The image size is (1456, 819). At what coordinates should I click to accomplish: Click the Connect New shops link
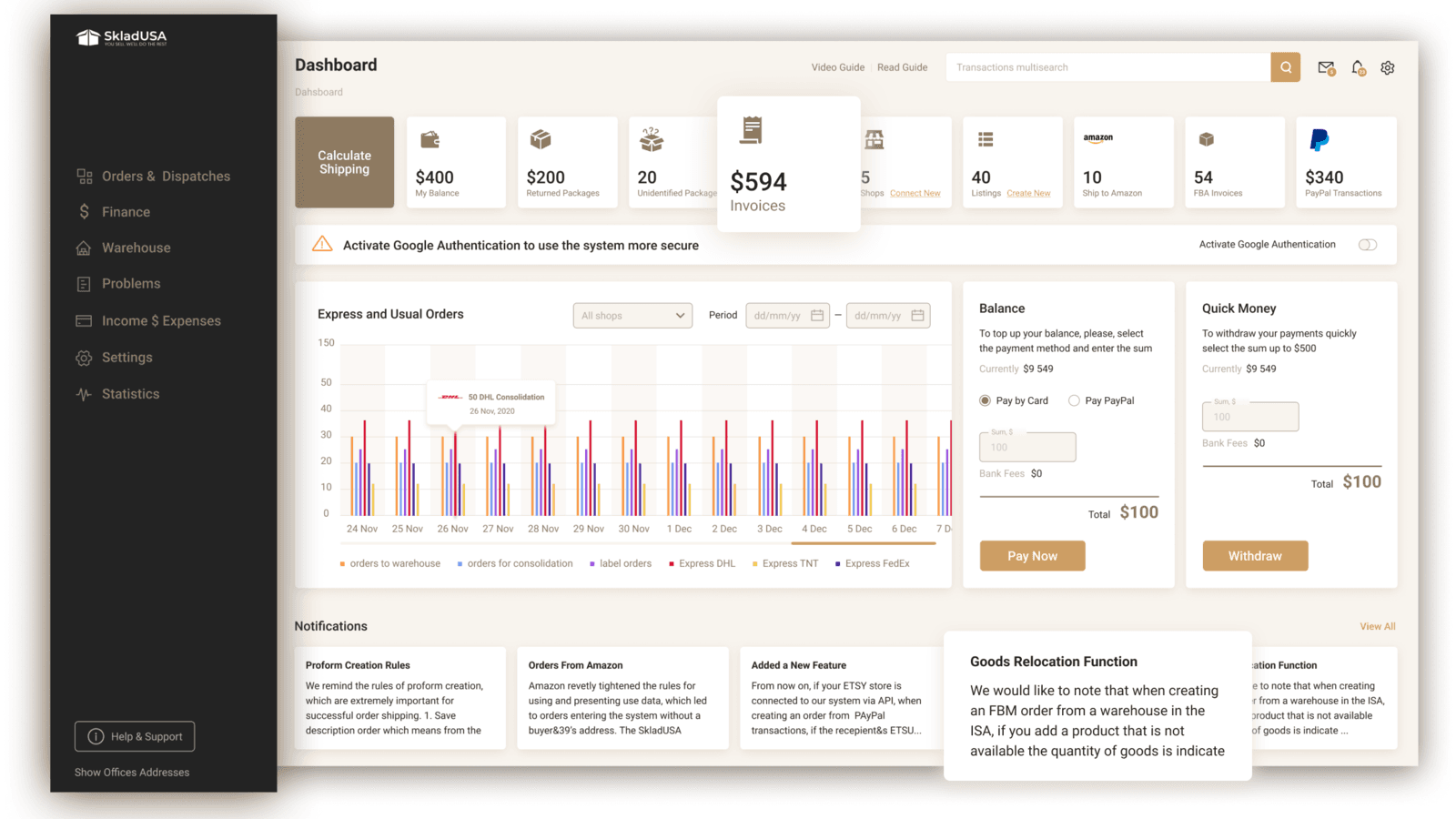click(915, 193)
